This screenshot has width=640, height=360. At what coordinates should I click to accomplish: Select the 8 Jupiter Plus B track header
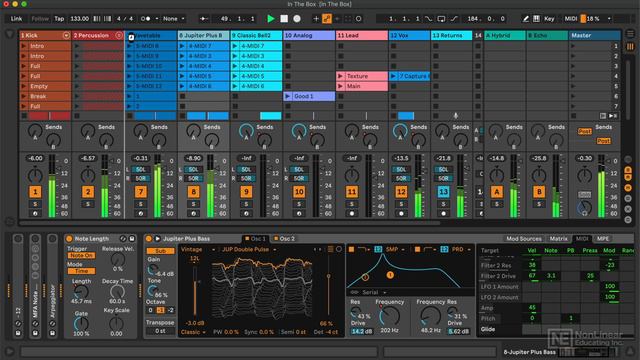[x=204, y=36]
